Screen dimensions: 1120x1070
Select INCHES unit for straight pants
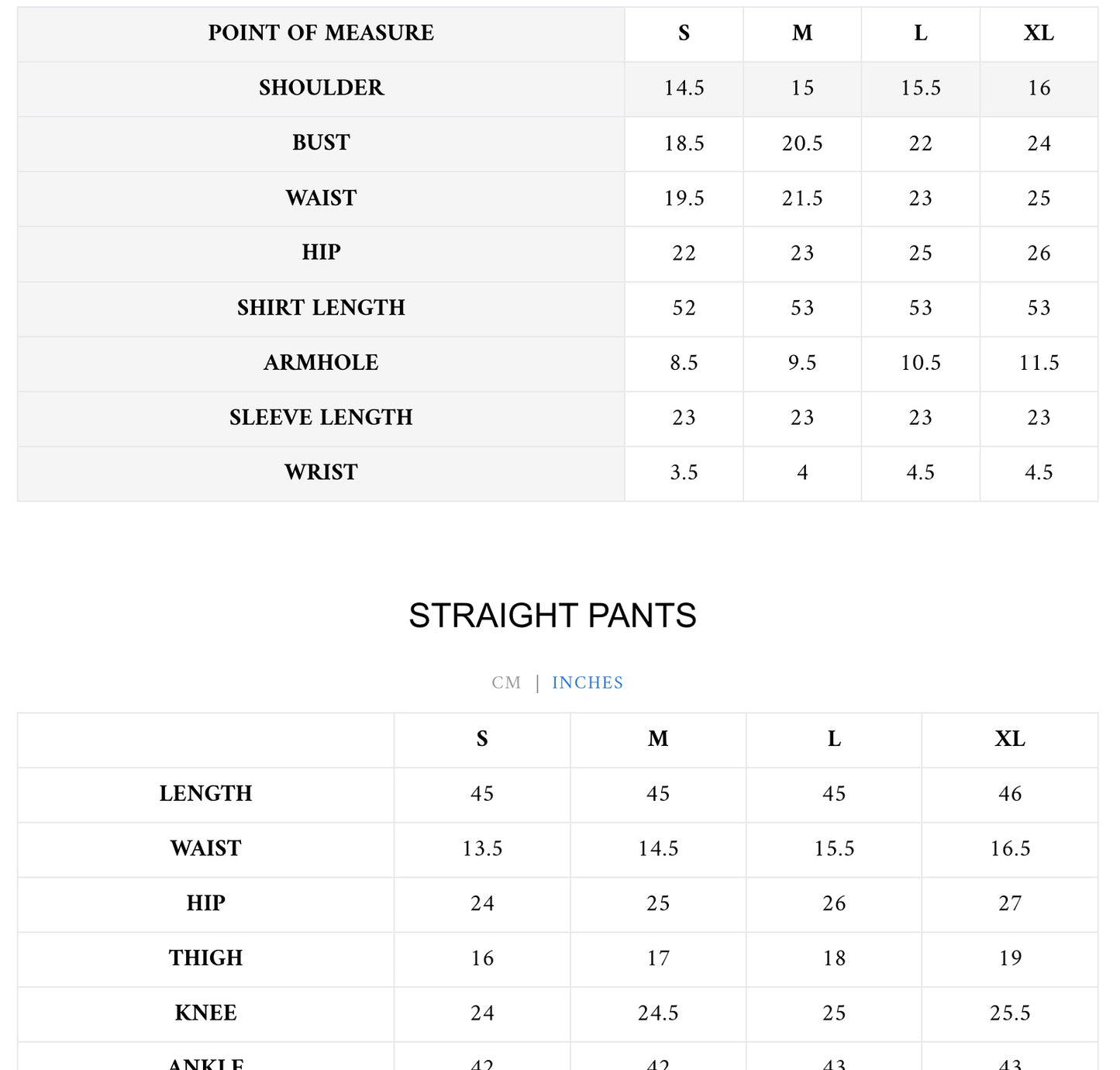pos(587,683)
